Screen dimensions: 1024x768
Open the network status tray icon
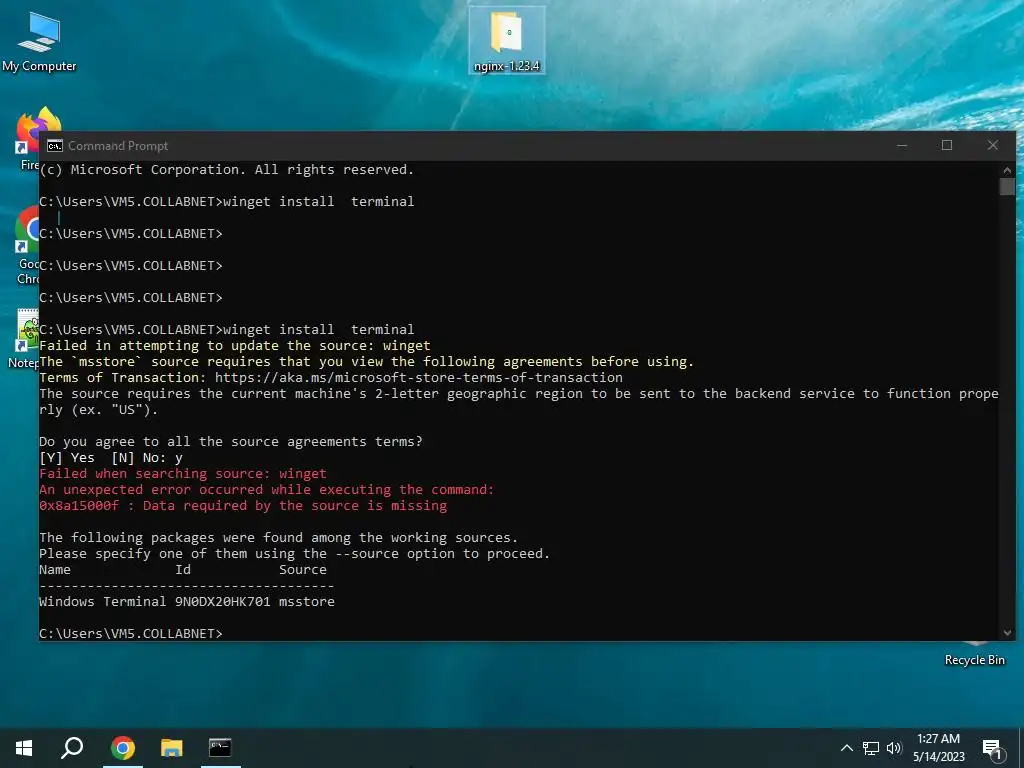coord(871,748)
